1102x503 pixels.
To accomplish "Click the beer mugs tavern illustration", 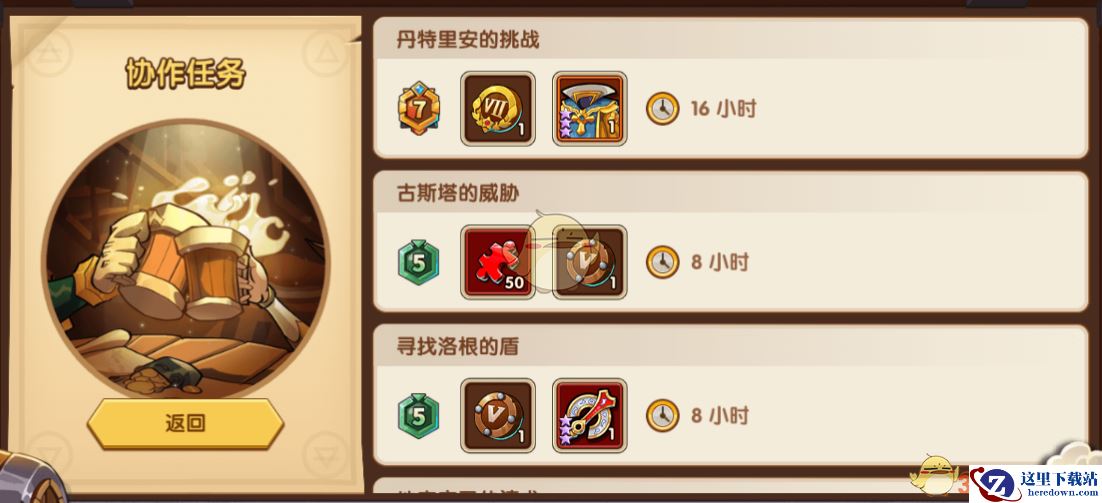I will pos(186,260).
